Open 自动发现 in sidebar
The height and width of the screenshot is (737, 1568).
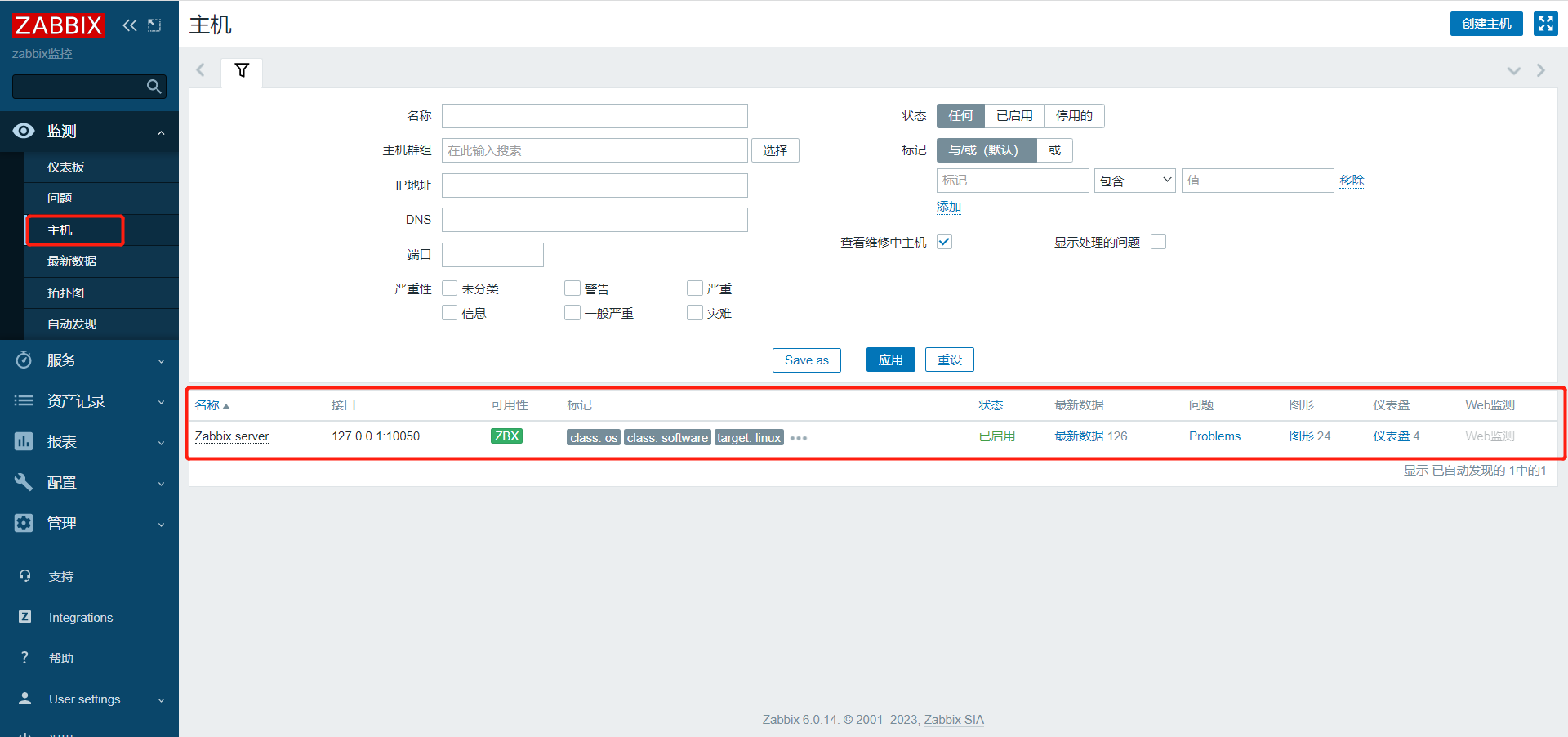click(101, 324)
